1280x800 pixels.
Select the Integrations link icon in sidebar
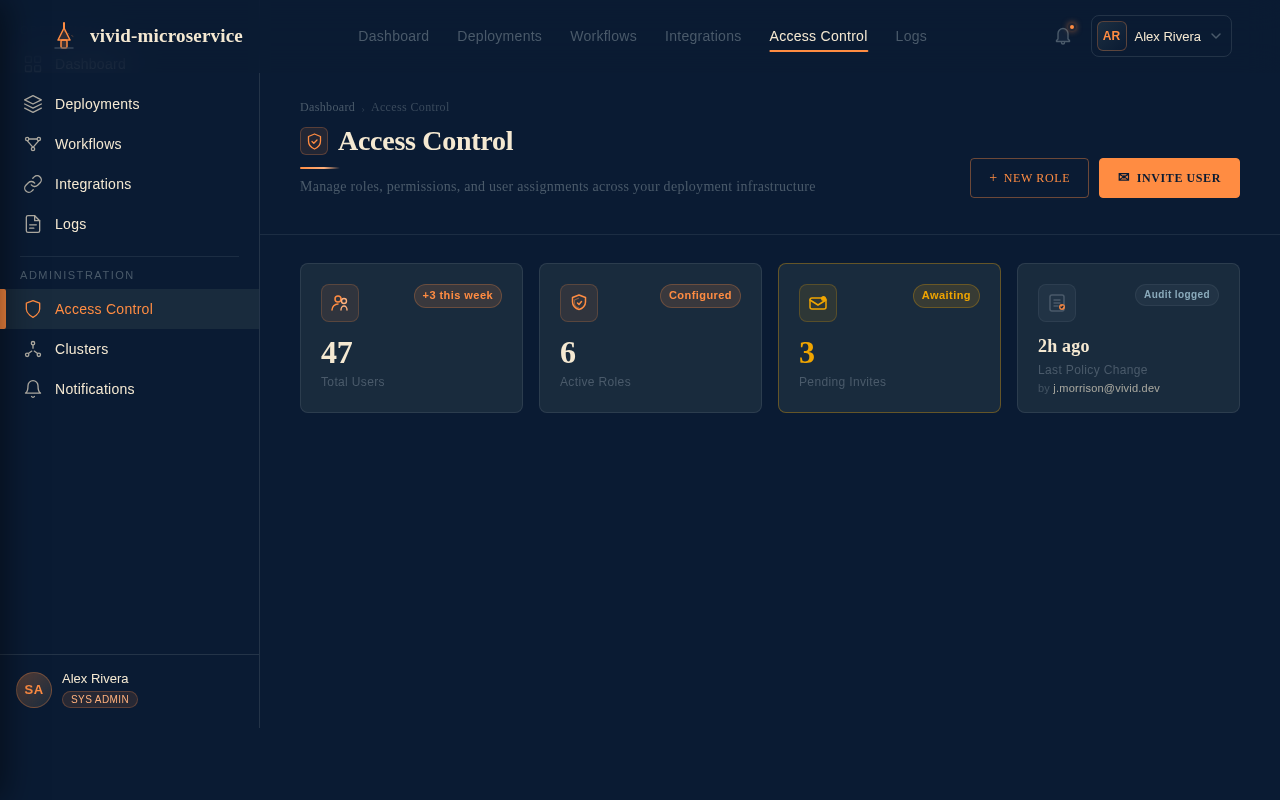pos(32,184)
